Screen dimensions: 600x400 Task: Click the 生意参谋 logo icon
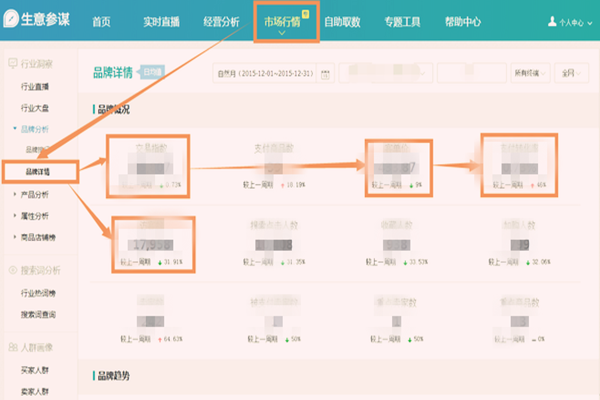pyautogui.click(x=11, y=18)
